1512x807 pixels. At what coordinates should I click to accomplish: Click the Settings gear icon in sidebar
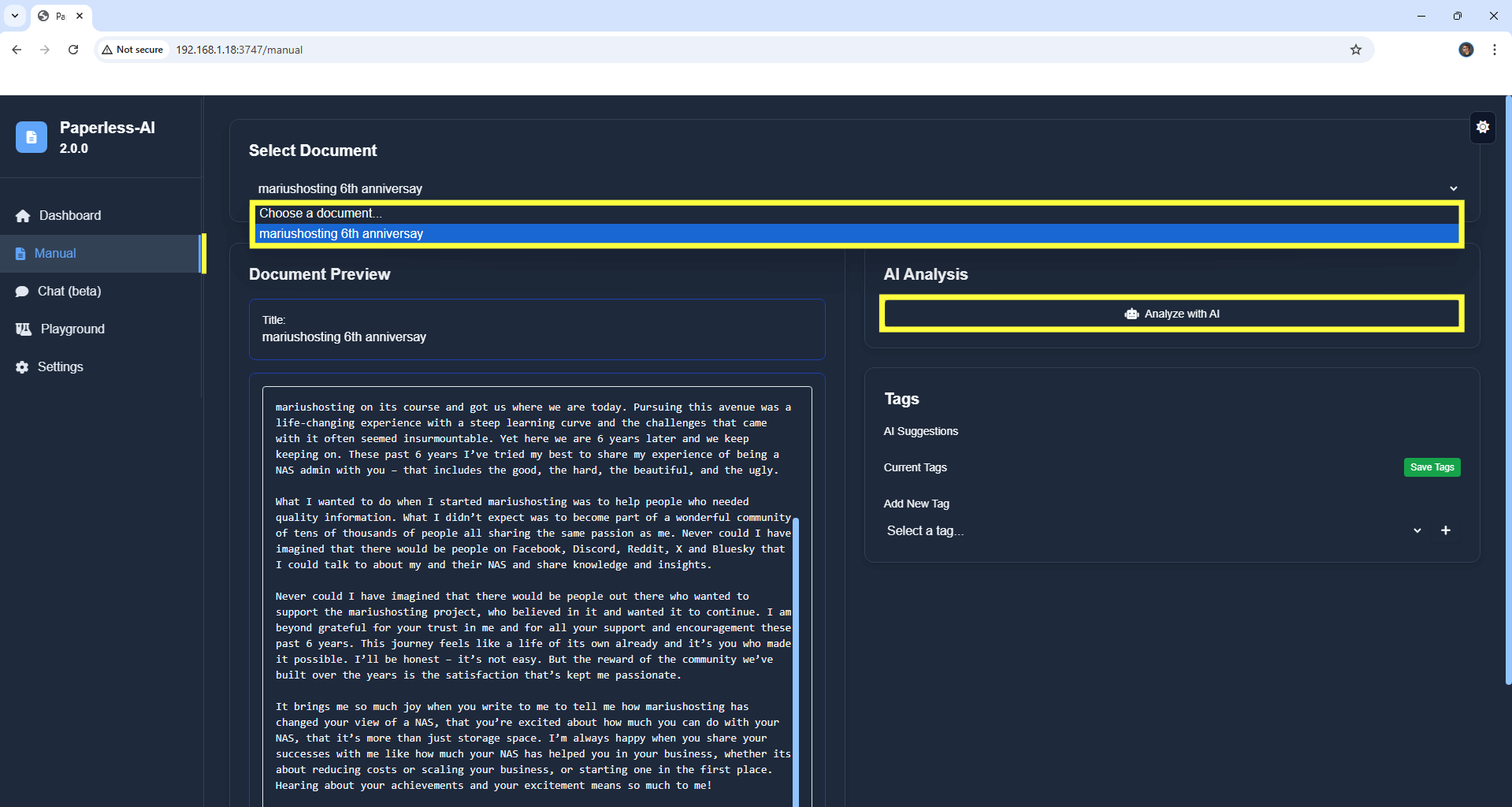(x=22, y=367)
